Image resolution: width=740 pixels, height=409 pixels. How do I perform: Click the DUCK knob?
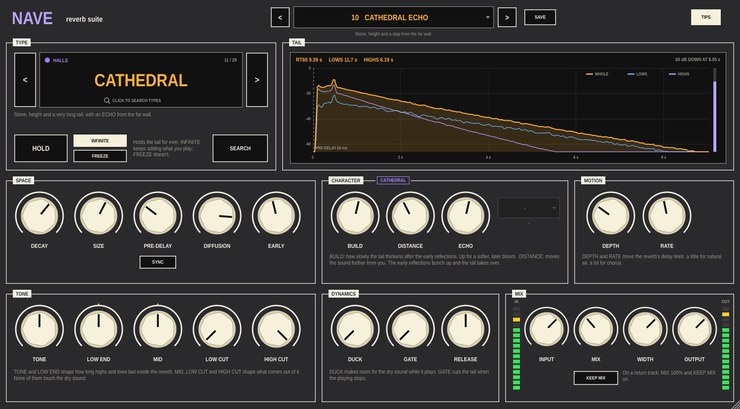(355, 329)
